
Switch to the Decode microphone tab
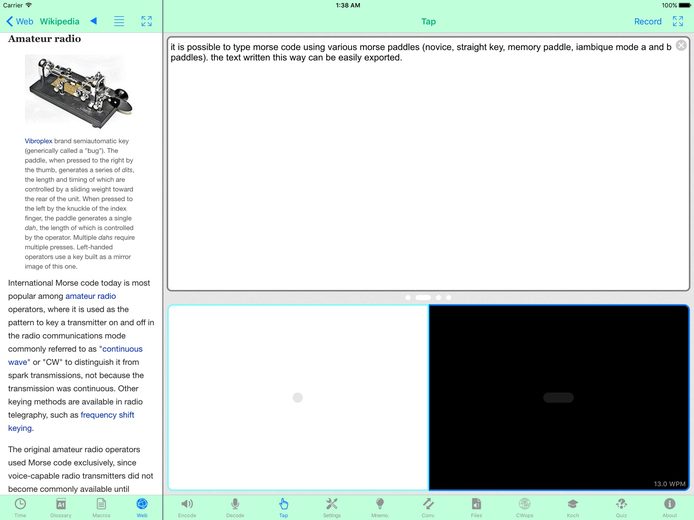click(x=235, y=508)
